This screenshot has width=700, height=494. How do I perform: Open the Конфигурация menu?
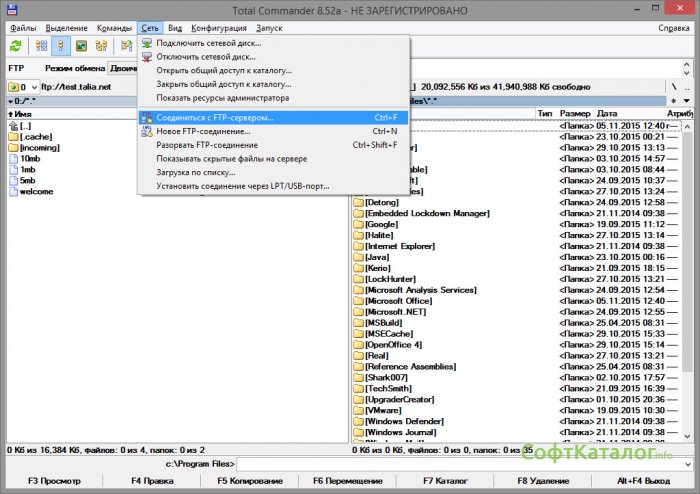(218, 29)
